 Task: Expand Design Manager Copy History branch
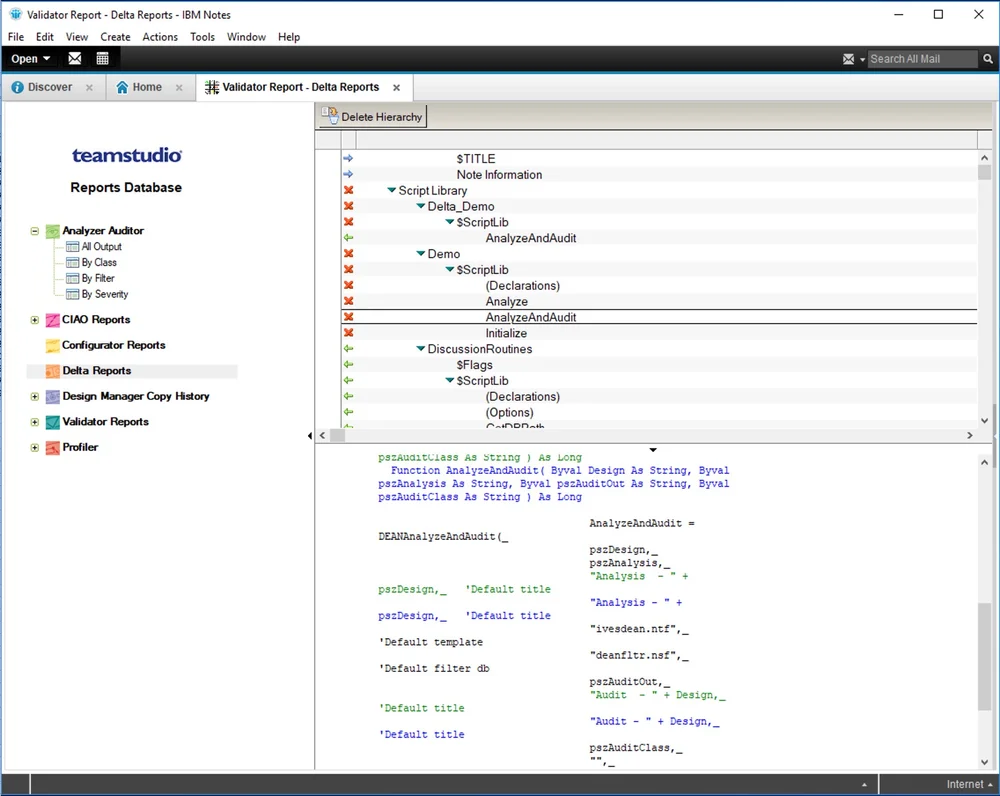coord(33,396)
